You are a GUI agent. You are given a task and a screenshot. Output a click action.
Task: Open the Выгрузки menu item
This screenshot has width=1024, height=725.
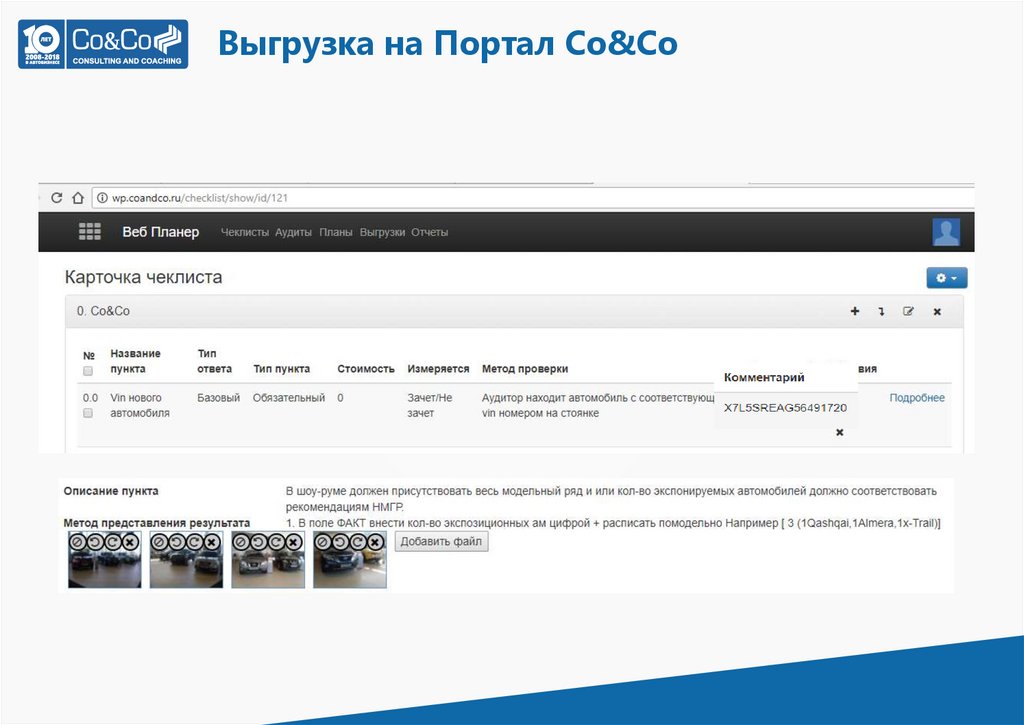click(382, 231)
